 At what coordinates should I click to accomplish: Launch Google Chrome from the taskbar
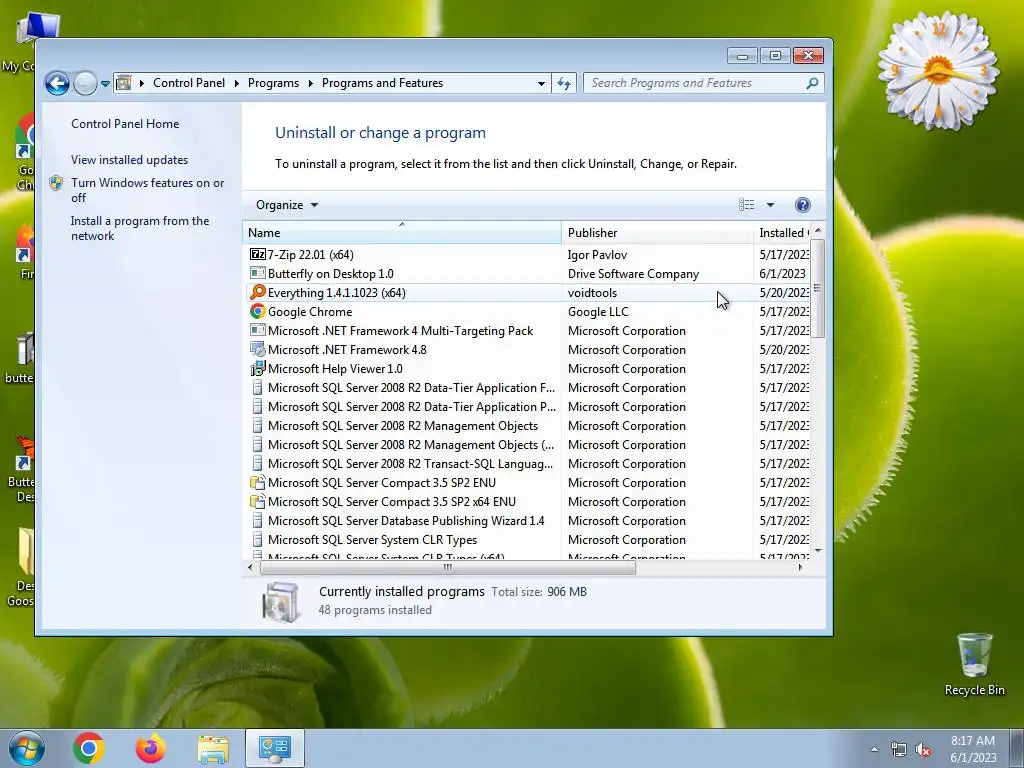[88, 748]
